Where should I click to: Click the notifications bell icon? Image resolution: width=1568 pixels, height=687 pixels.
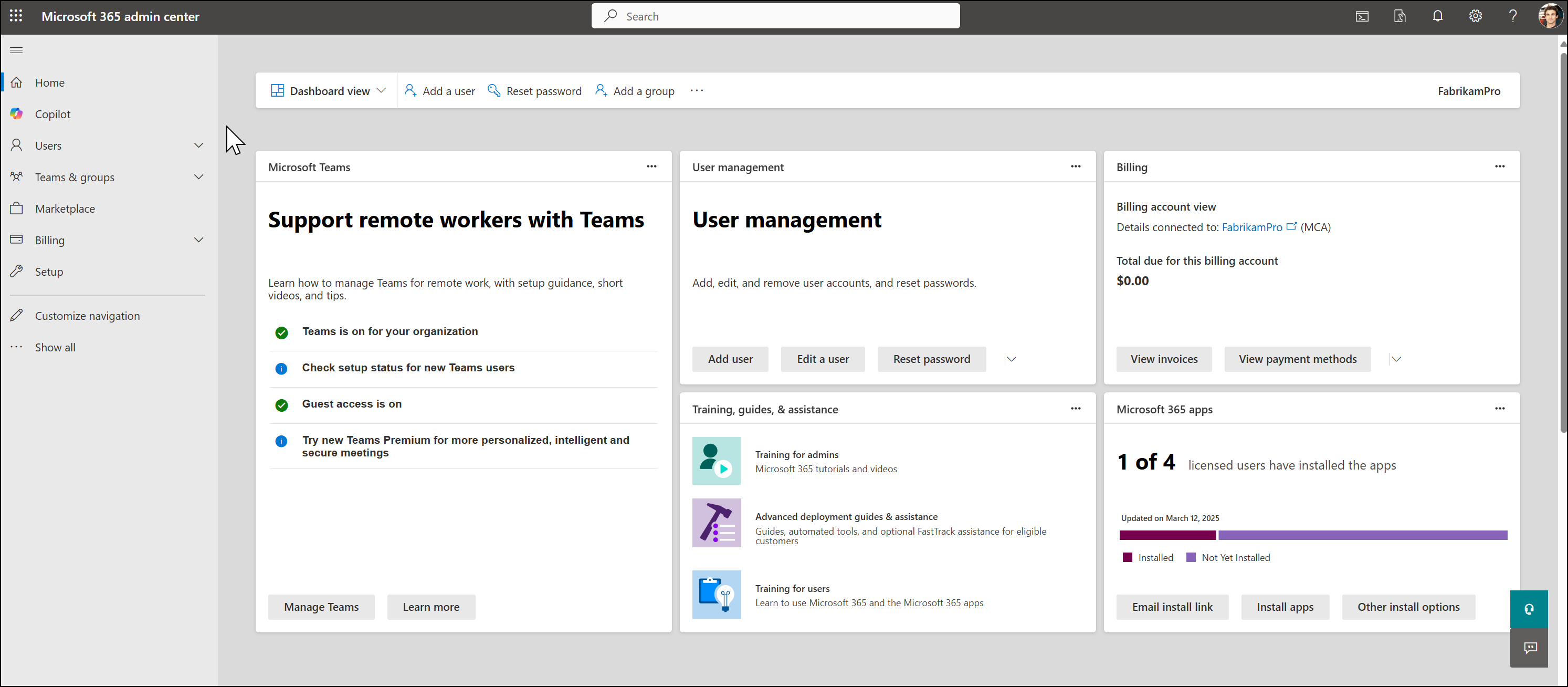click(1438, 16)
